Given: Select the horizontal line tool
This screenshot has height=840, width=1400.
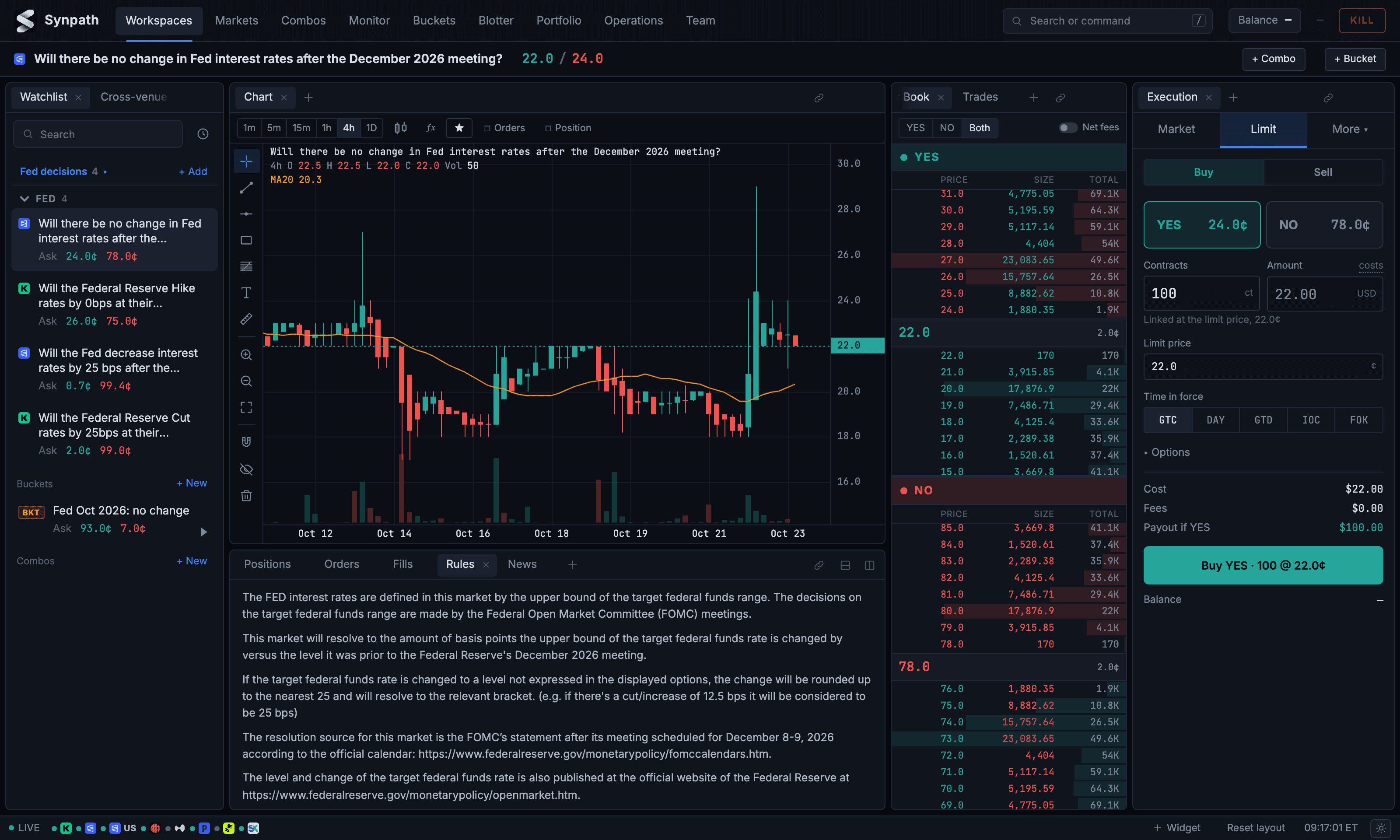Looking at the screenshot, I should 246,214.
